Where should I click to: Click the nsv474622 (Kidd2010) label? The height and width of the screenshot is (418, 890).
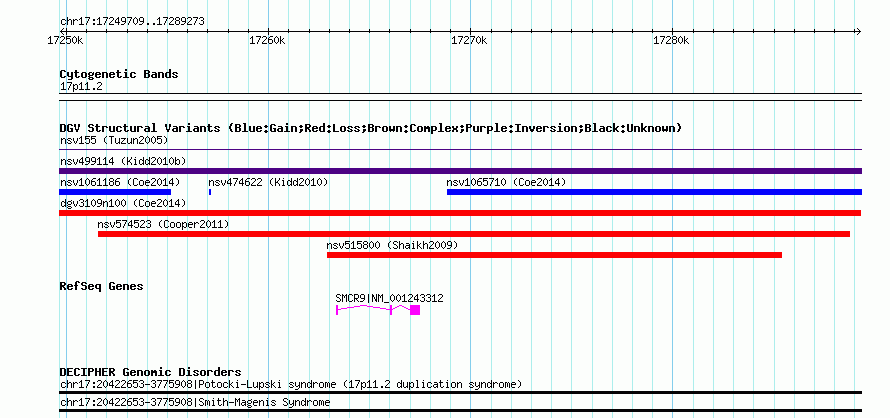pyautogui.click(x=268, y=182)
